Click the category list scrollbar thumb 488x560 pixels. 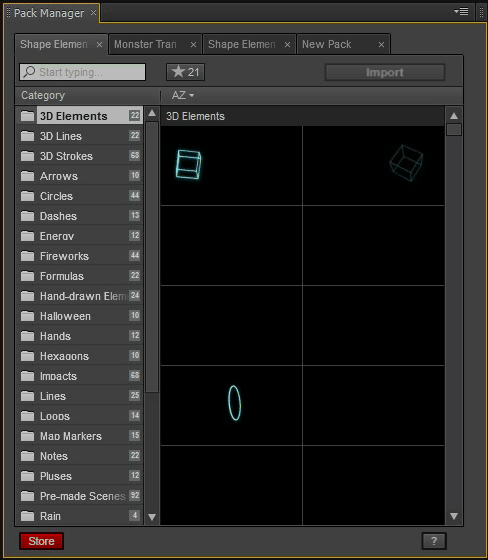click(x=152, y=257)
